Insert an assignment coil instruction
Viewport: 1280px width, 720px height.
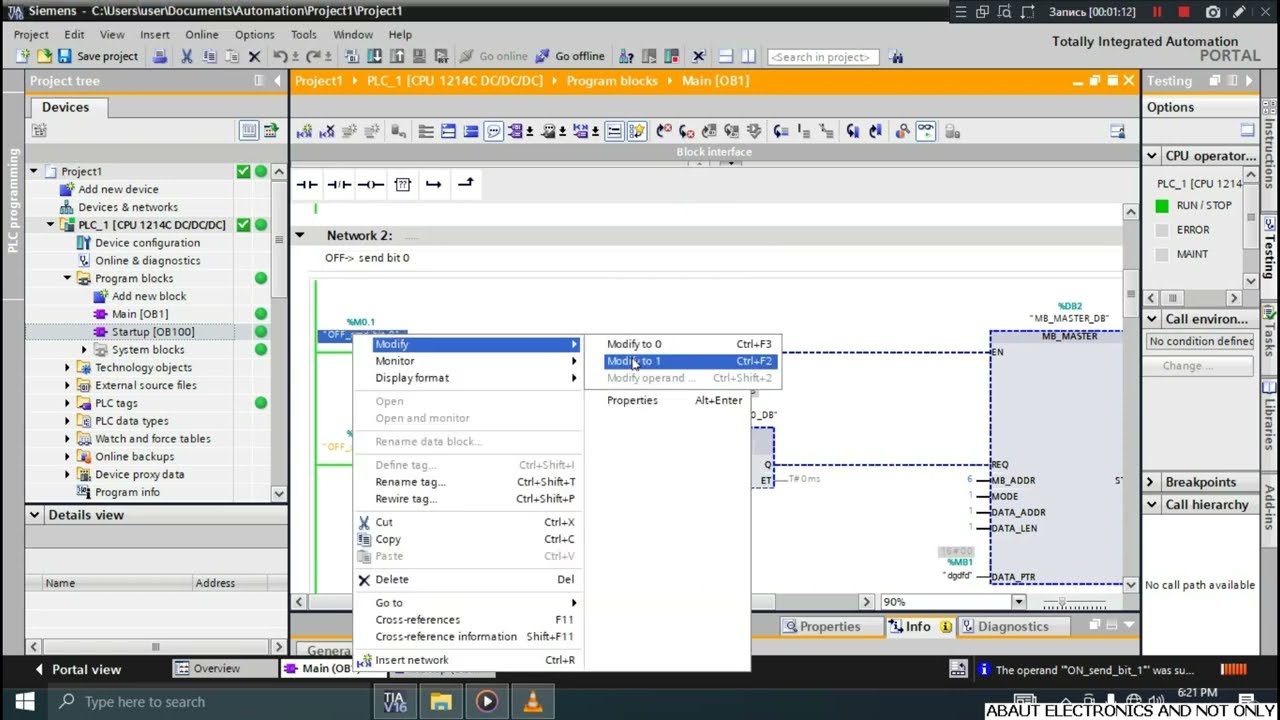pyautogui.click(x=371, y=184)
